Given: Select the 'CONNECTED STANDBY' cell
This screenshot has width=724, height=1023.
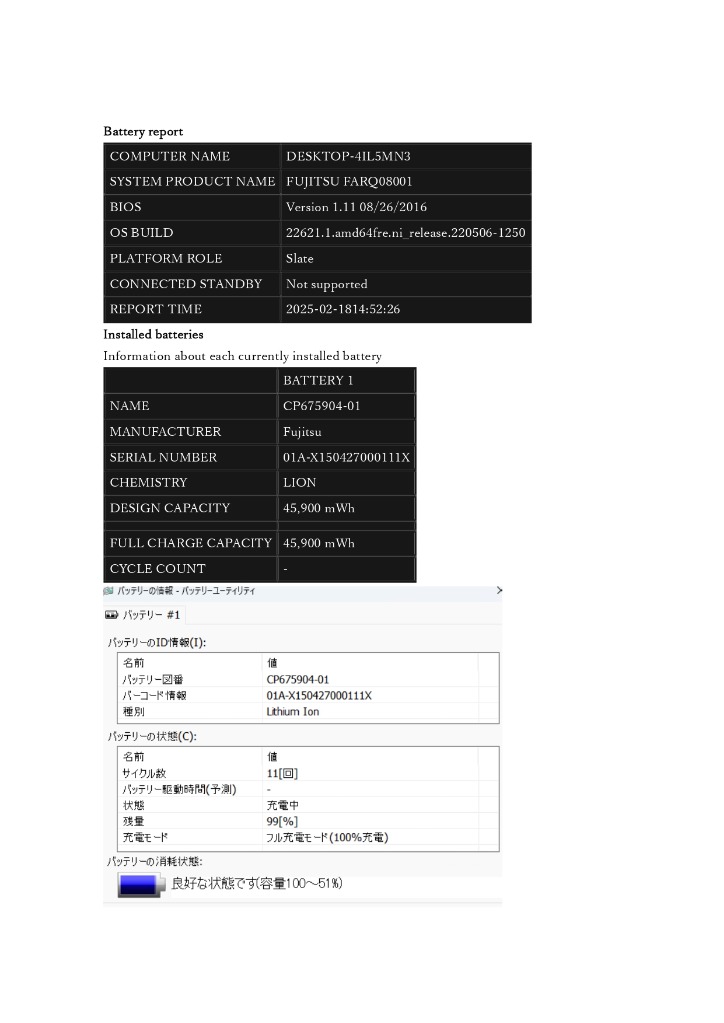Looking at the screenshot, I should 192,284.
